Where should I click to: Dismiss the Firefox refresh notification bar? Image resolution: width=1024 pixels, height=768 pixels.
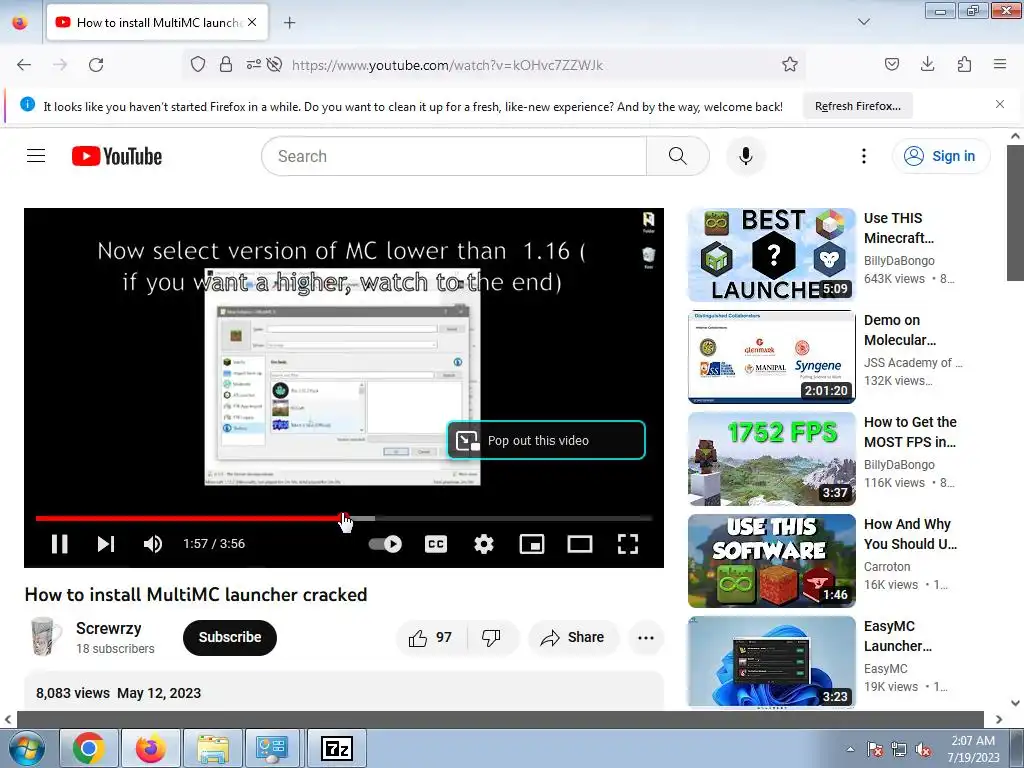coord(1000,104)
